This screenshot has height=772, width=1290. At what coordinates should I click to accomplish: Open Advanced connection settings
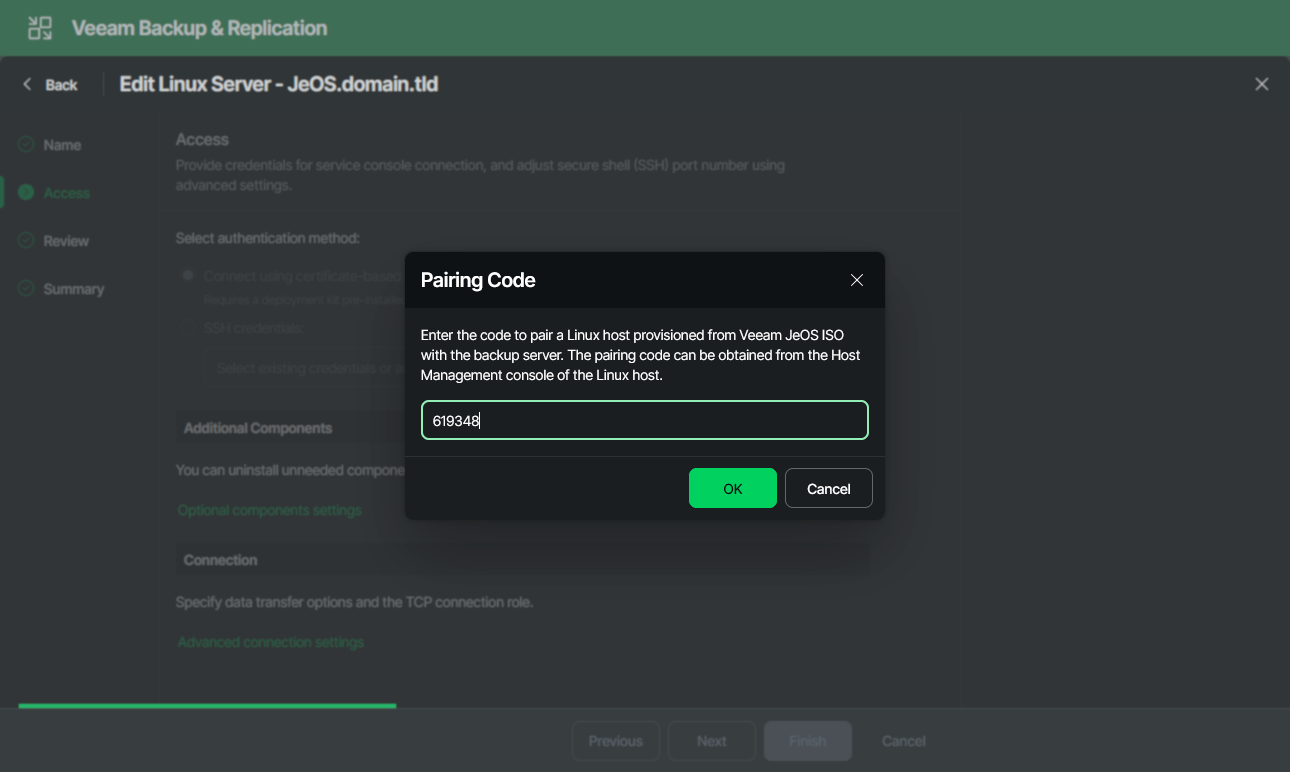tap(270, 641)
